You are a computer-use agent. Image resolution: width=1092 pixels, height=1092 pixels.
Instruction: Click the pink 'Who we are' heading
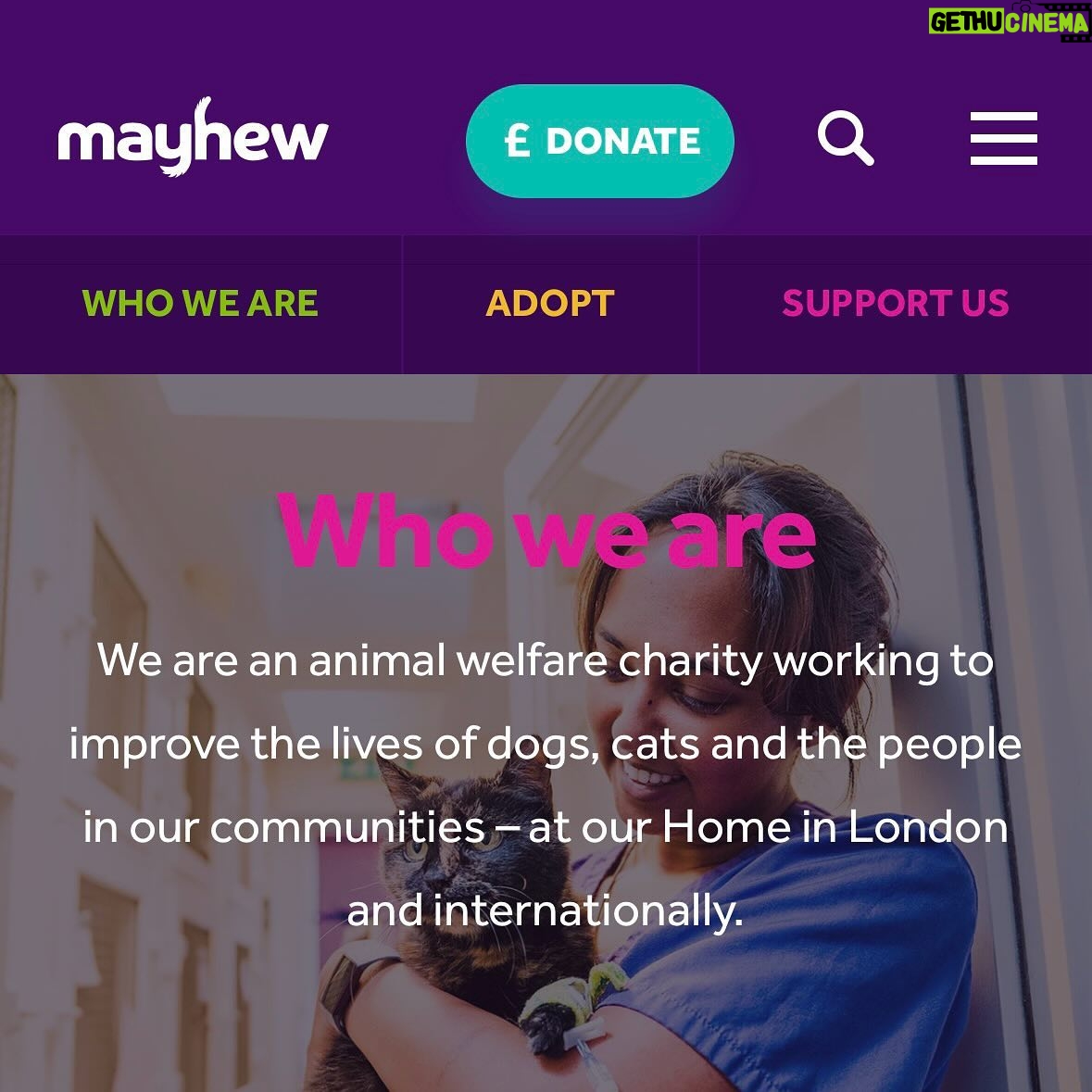(x=546, y=531)
